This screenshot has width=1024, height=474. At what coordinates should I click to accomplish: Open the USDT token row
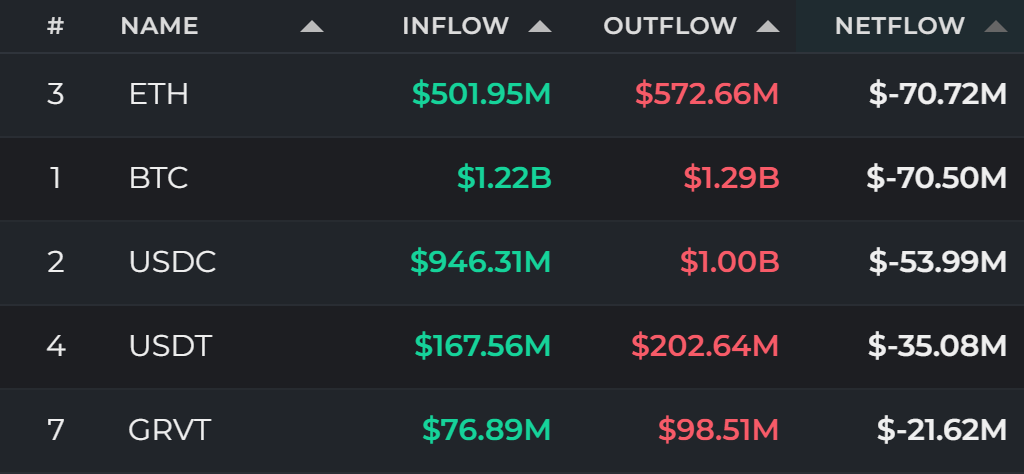tap(512, 346)
